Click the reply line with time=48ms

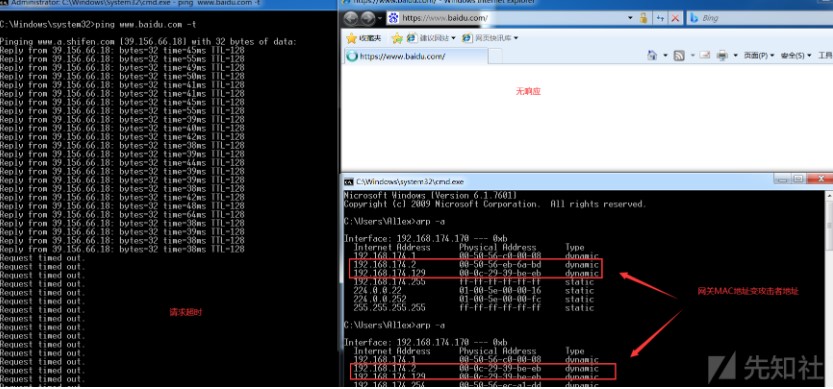[122, 206]
